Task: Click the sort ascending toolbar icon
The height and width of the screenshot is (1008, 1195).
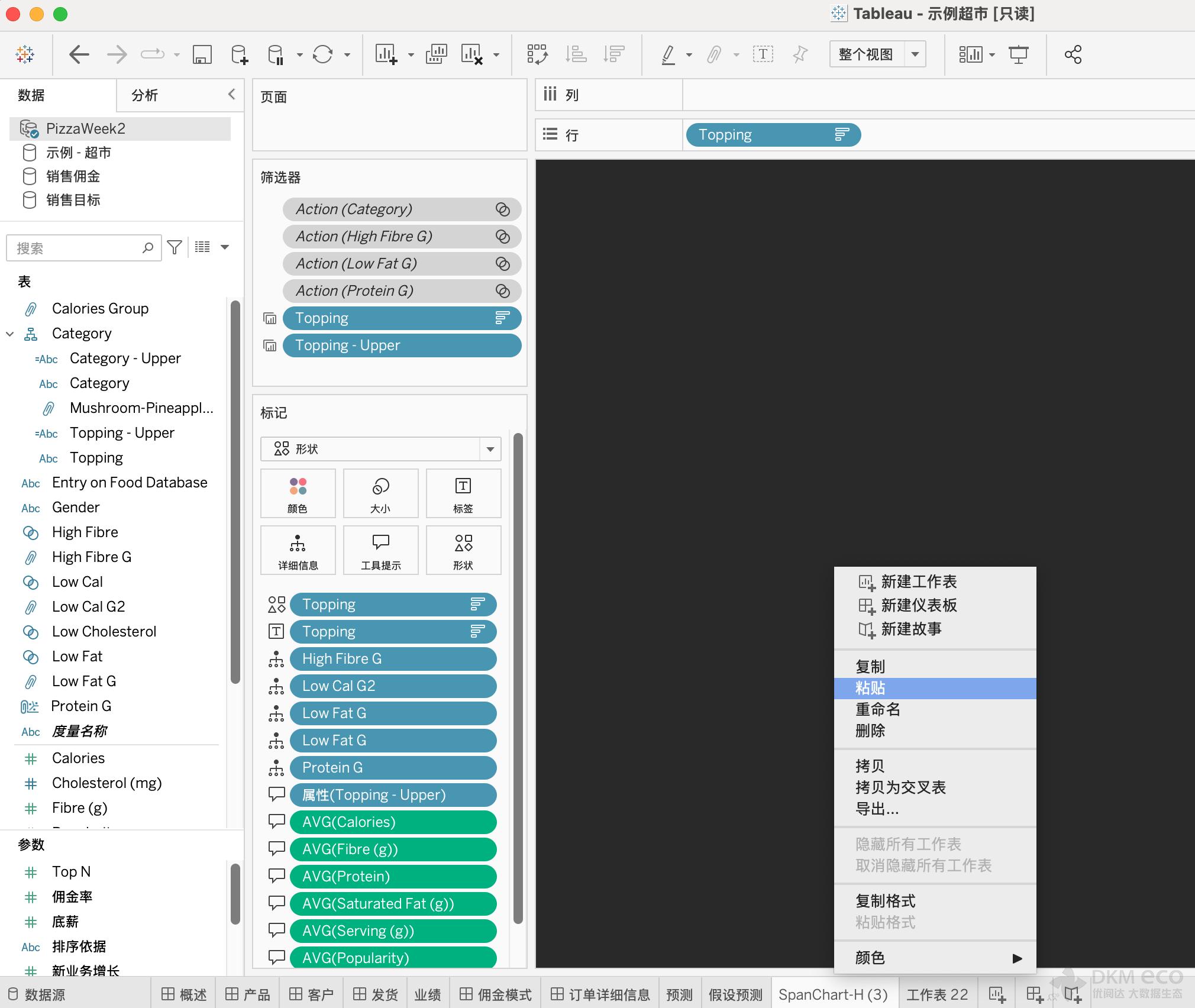Action: 576,54
